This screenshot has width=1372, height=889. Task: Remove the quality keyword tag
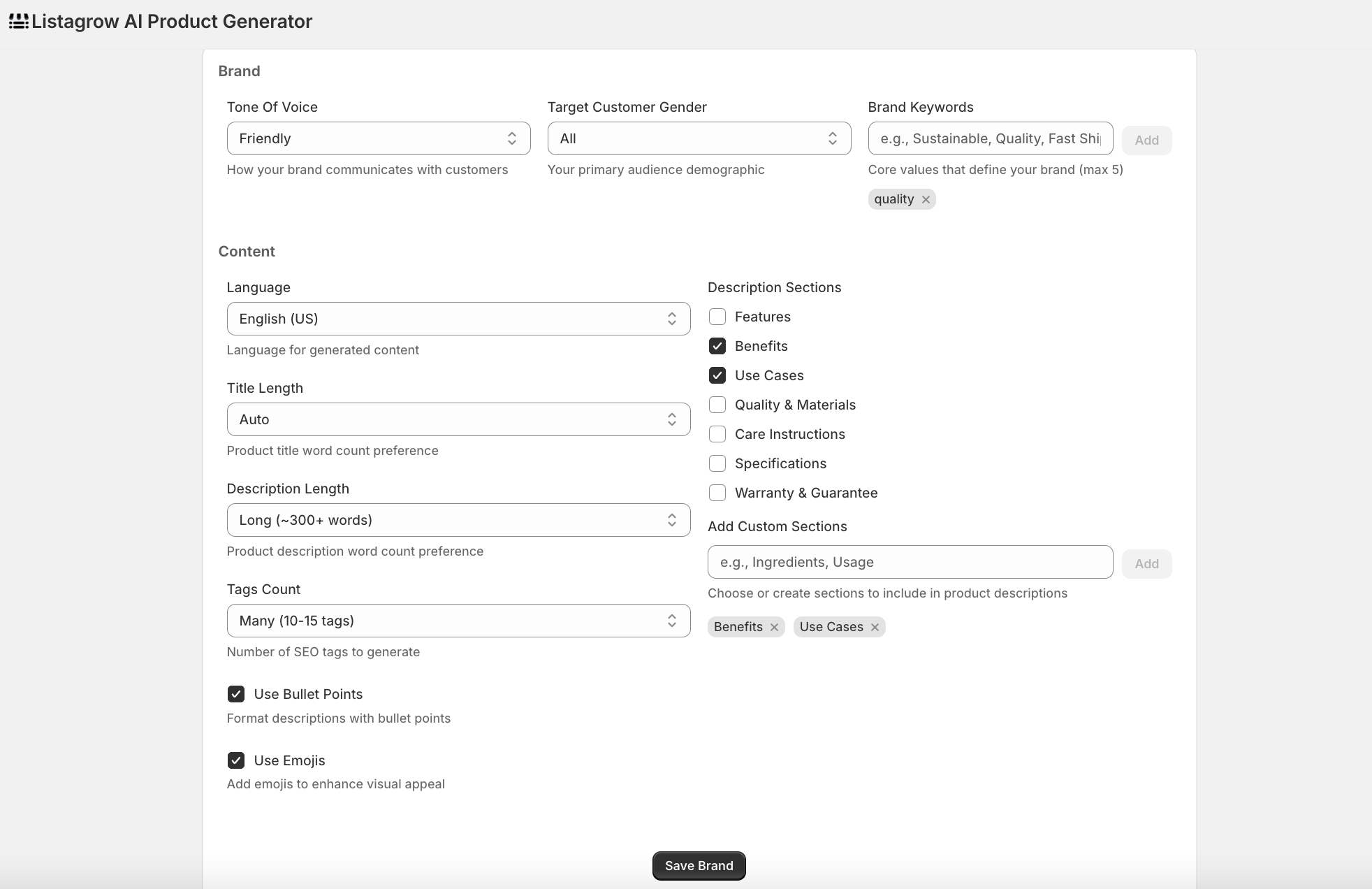click(926, 200)
